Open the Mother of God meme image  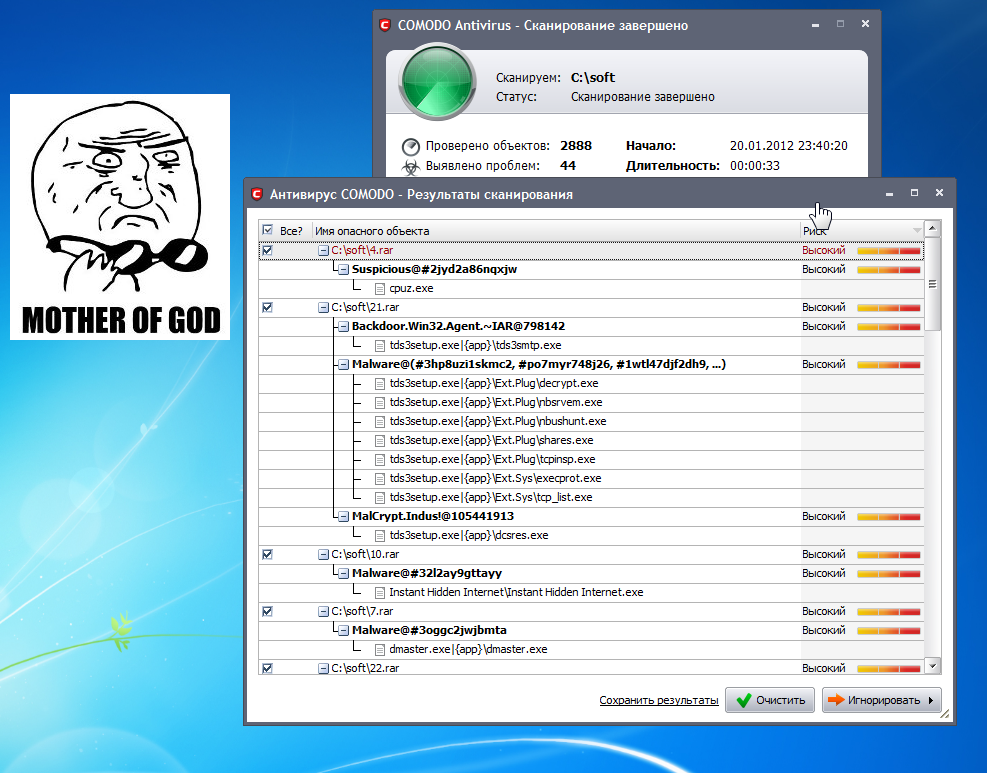120,217
